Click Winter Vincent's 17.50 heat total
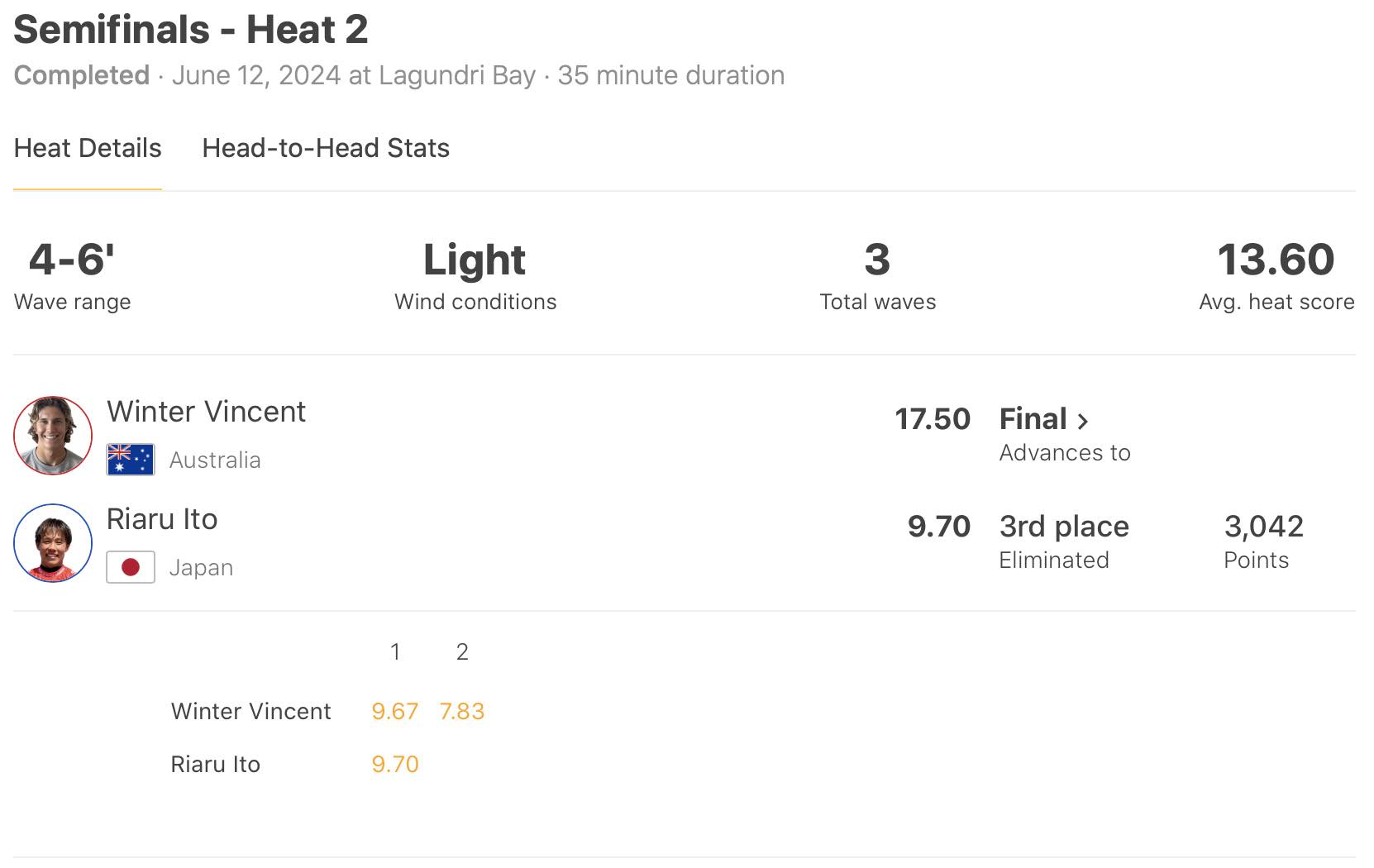Viewport: 1374px width, 868px height. tap(932, 419)
